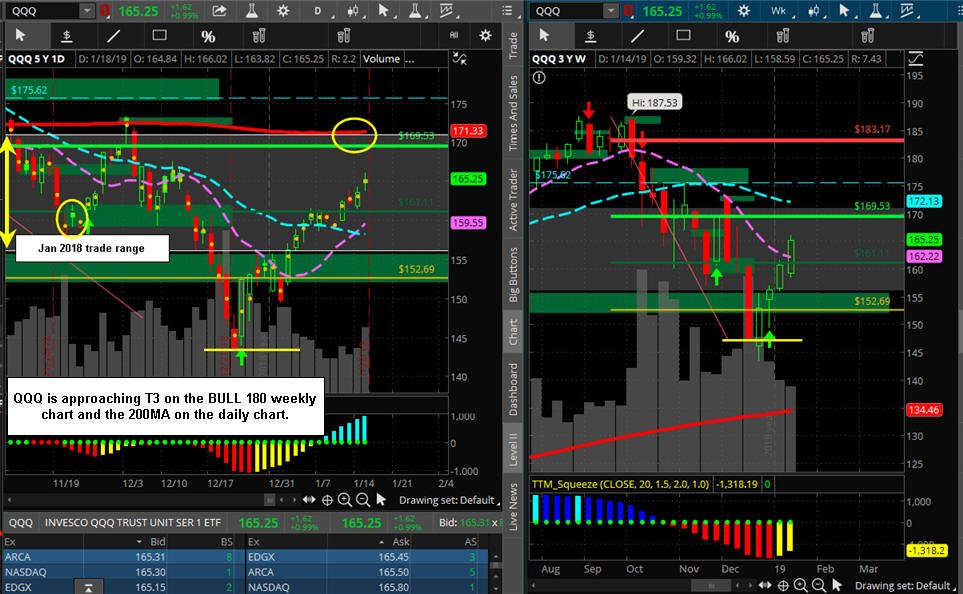
Task: Switch to the Trade side tab
Action: 513,45
